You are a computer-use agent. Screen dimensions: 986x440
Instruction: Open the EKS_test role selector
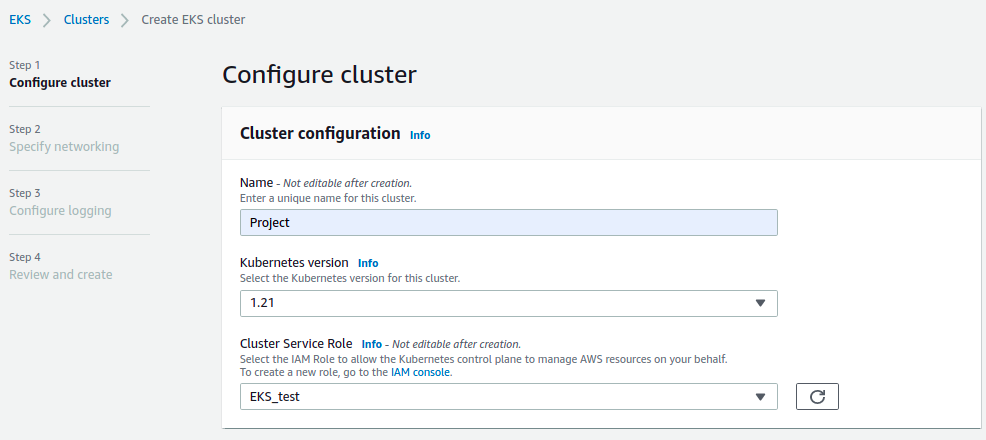tap(509, 397)
